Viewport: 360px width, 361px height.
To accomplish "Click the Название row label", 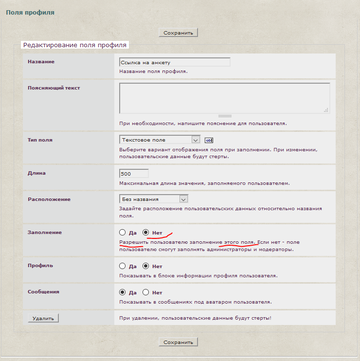I will point(41,62).
